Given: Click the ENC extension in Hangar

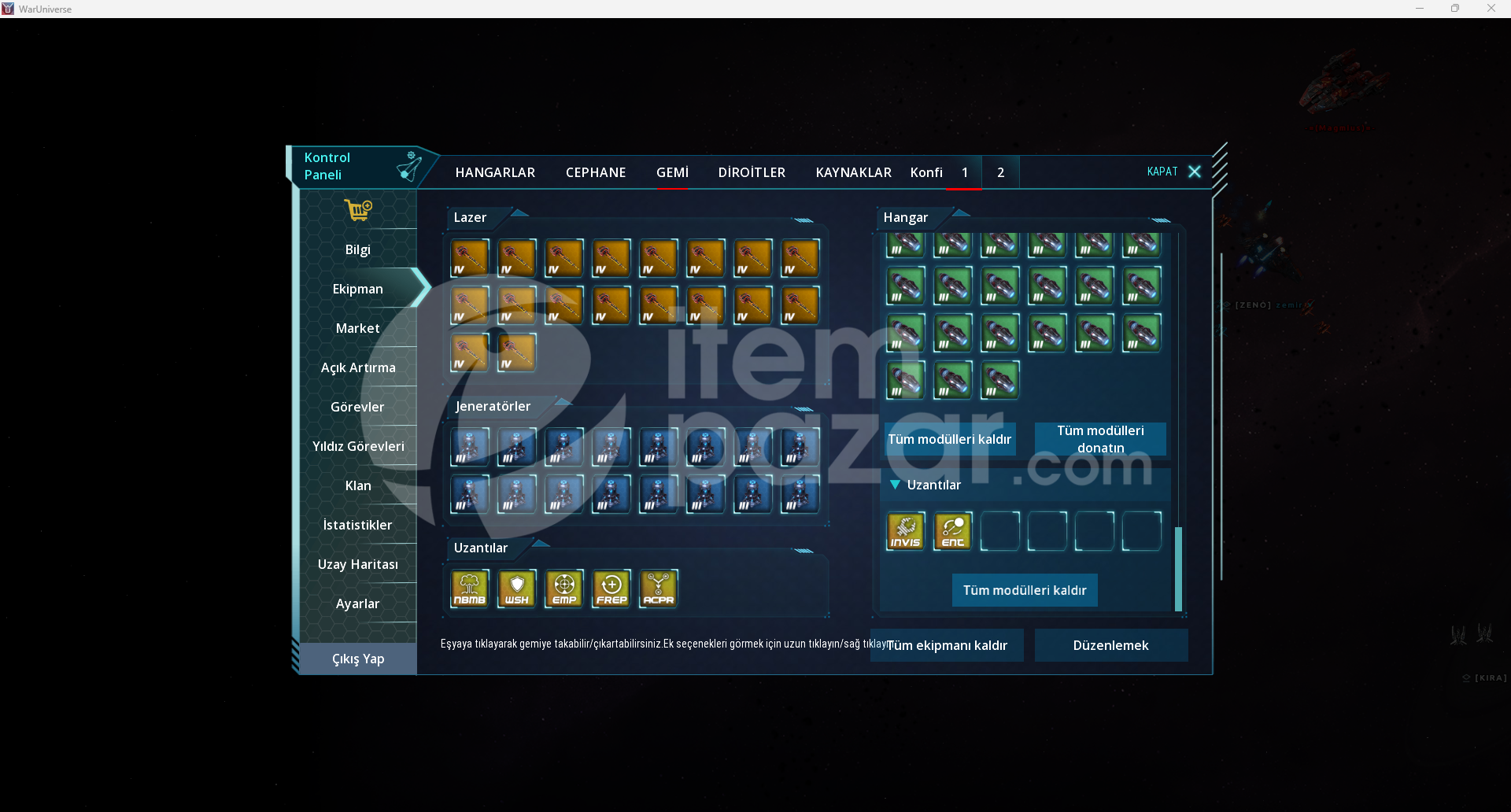Looking at the screenshot, I should 953,531.
